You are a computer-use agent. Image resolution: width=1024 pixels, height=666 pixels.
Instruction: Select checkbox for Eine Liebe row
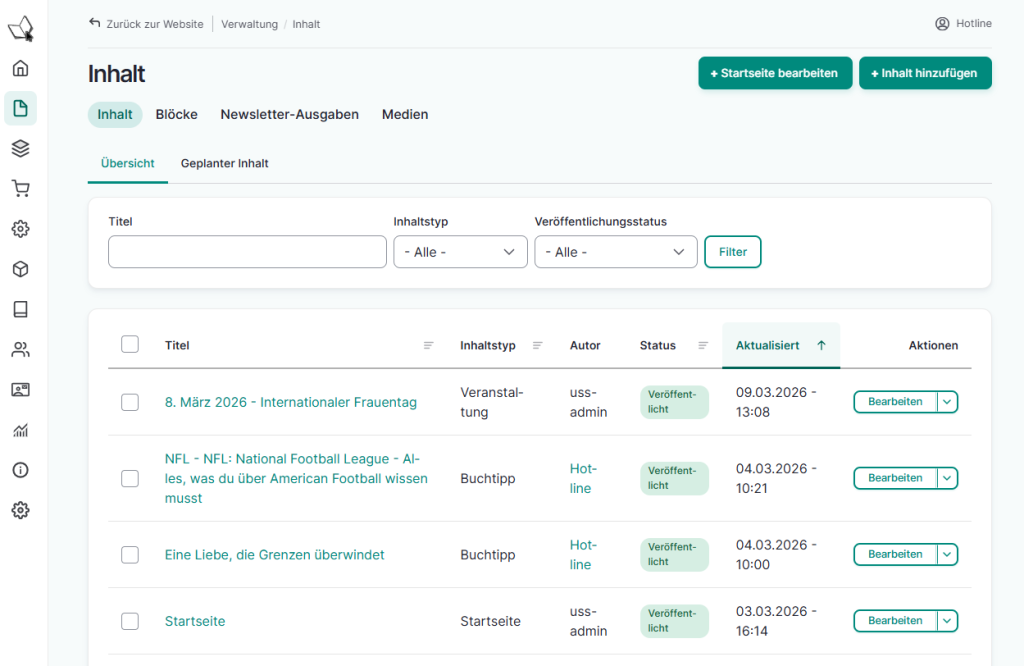click(130, 555)
